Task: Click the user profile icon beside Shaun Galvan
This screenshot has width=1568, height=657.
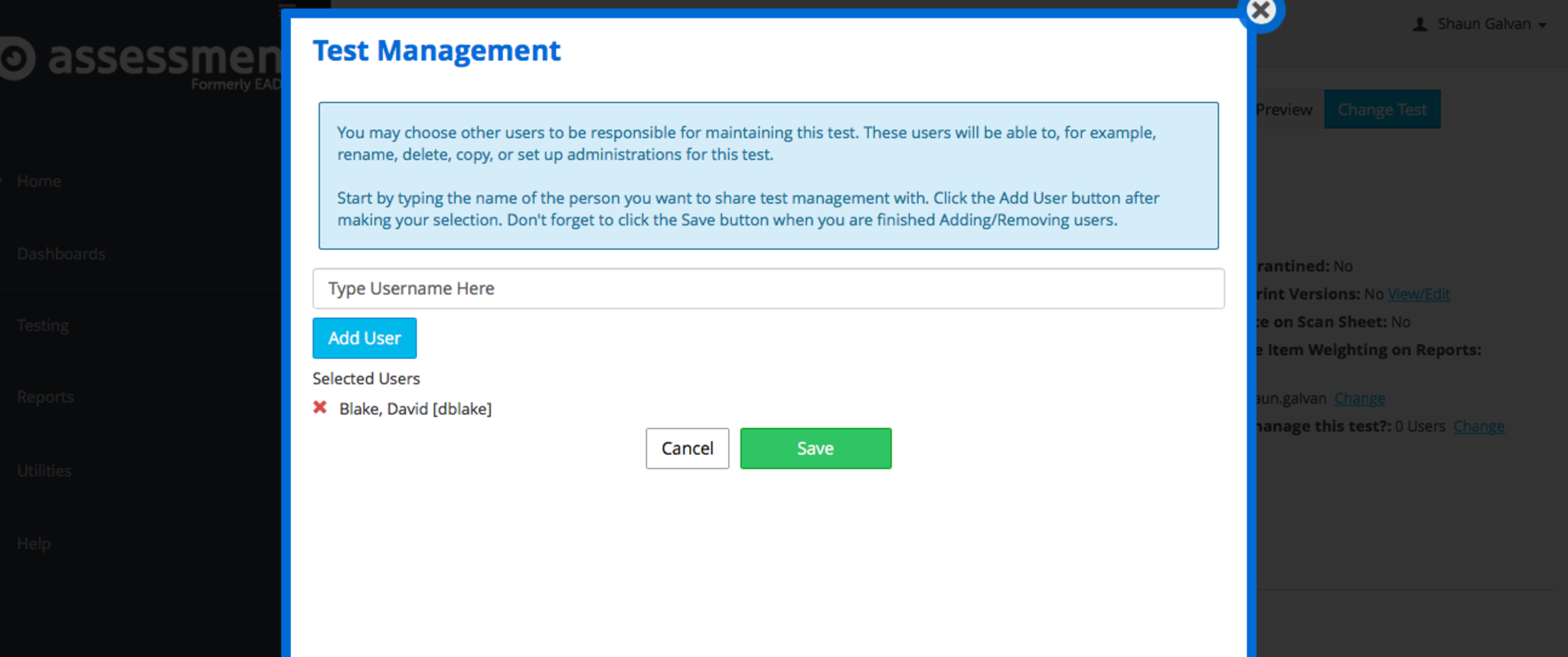Action: pos(1419,25)
